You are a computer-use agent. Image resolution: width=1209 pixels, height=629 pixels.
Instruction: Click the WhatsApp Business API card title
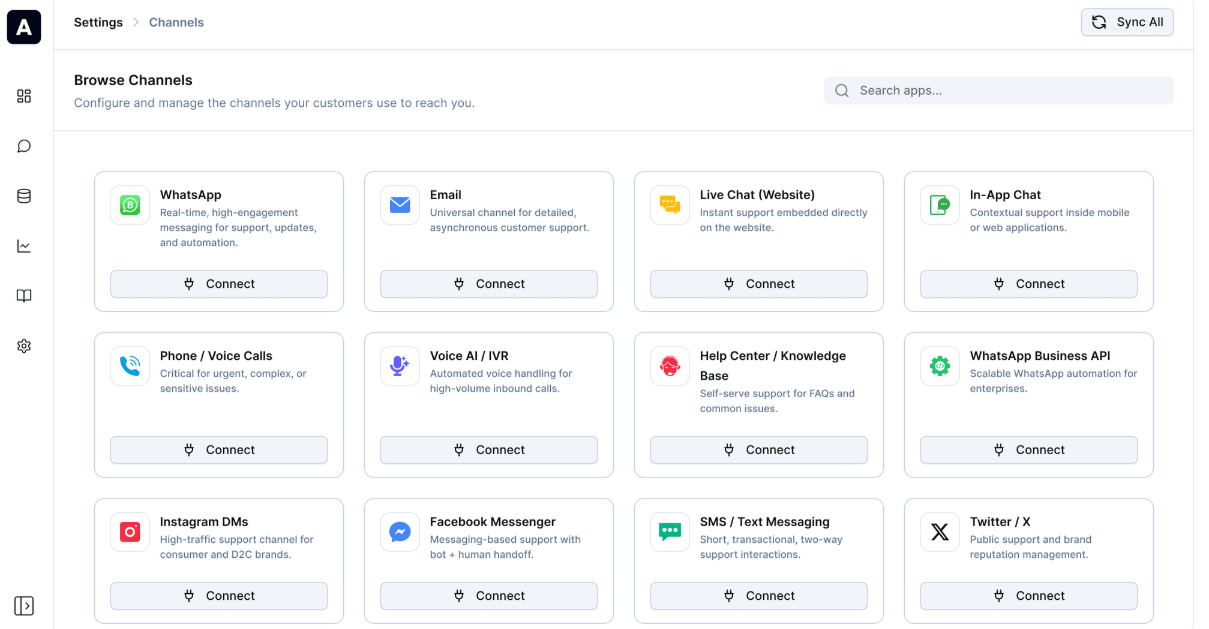pyautogui.click(x=1040, y=356)
